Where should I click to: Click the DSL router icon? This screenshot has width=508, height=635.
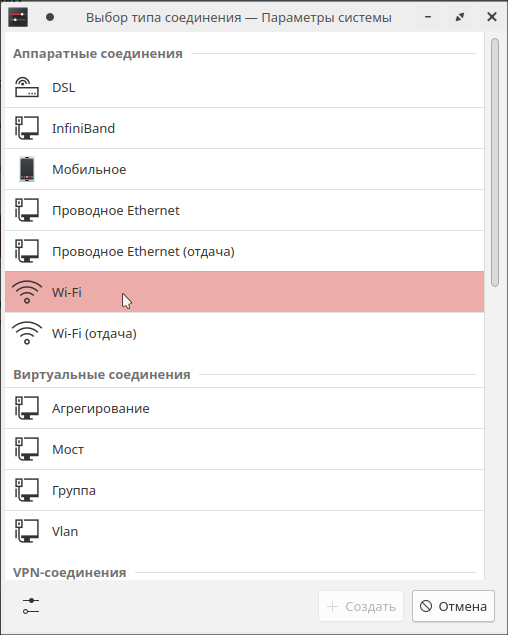coord(27,87)
